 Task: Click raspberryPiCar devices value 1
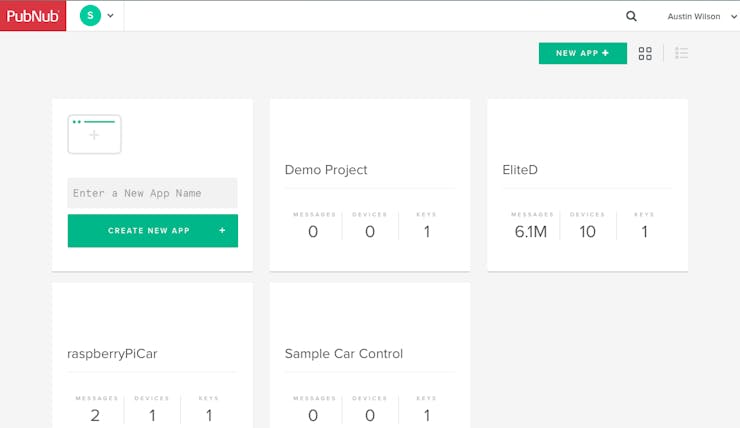(x=152, y=415)
